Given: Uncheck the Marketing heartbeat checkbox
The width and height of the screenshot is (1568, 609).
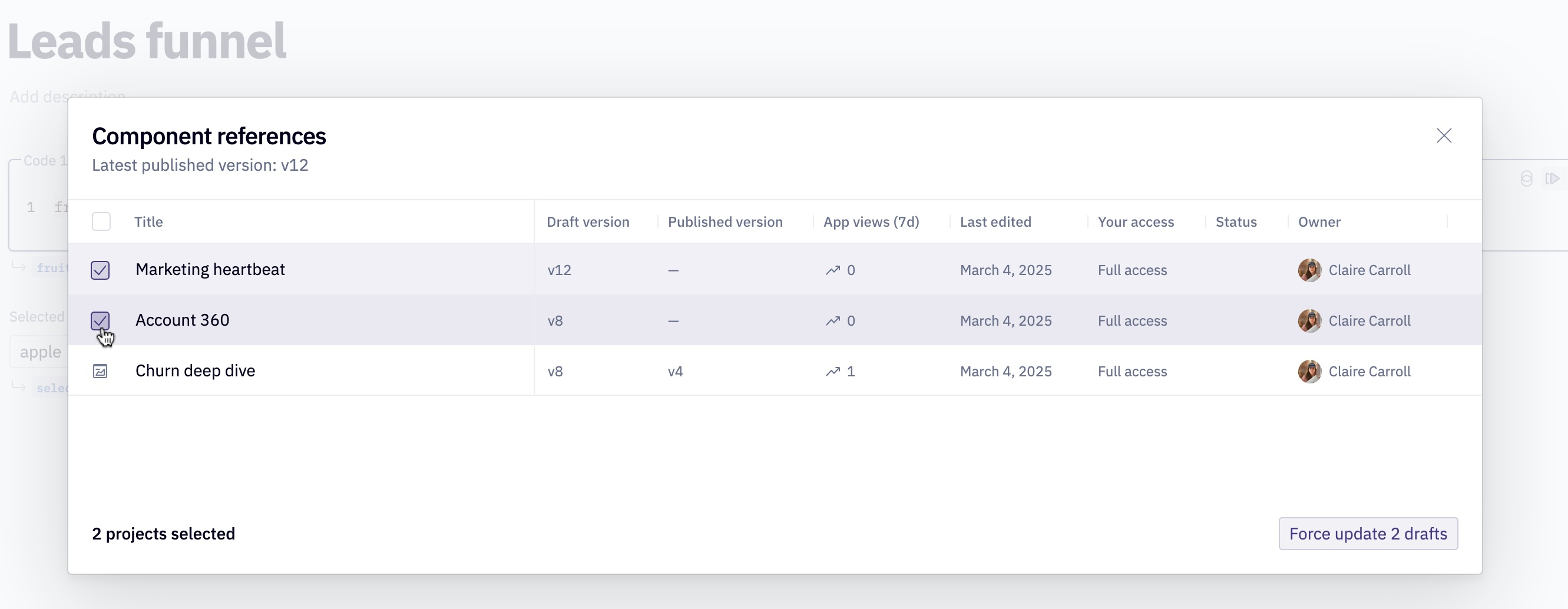Looking at the screenshot, I should pos(101,270).
